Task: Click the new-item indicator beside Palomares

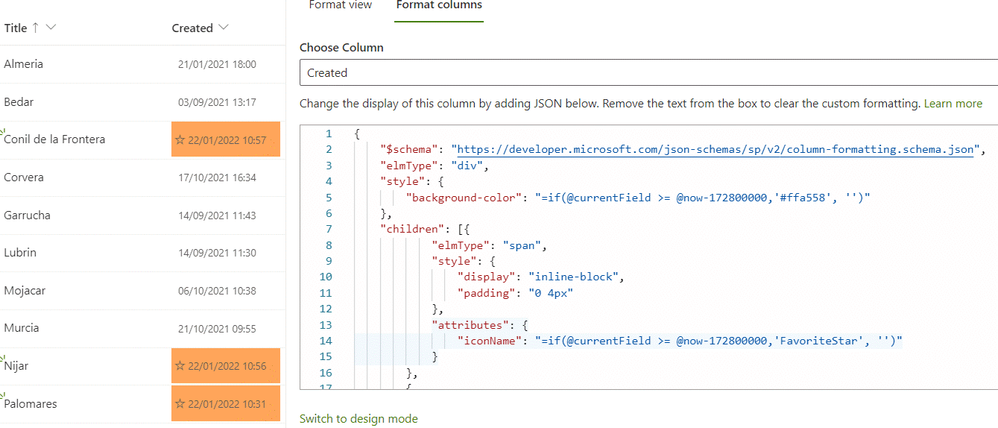Action: (3, 396)
